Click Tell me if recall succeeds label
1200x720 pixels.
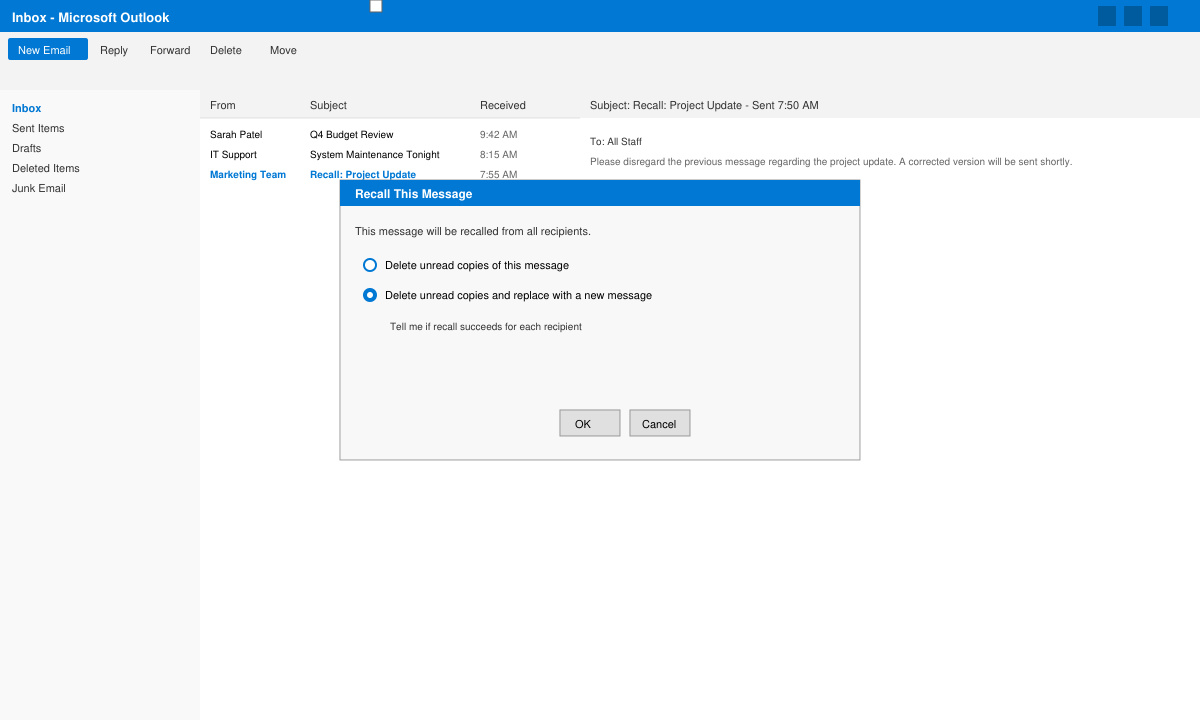point(486,327)
